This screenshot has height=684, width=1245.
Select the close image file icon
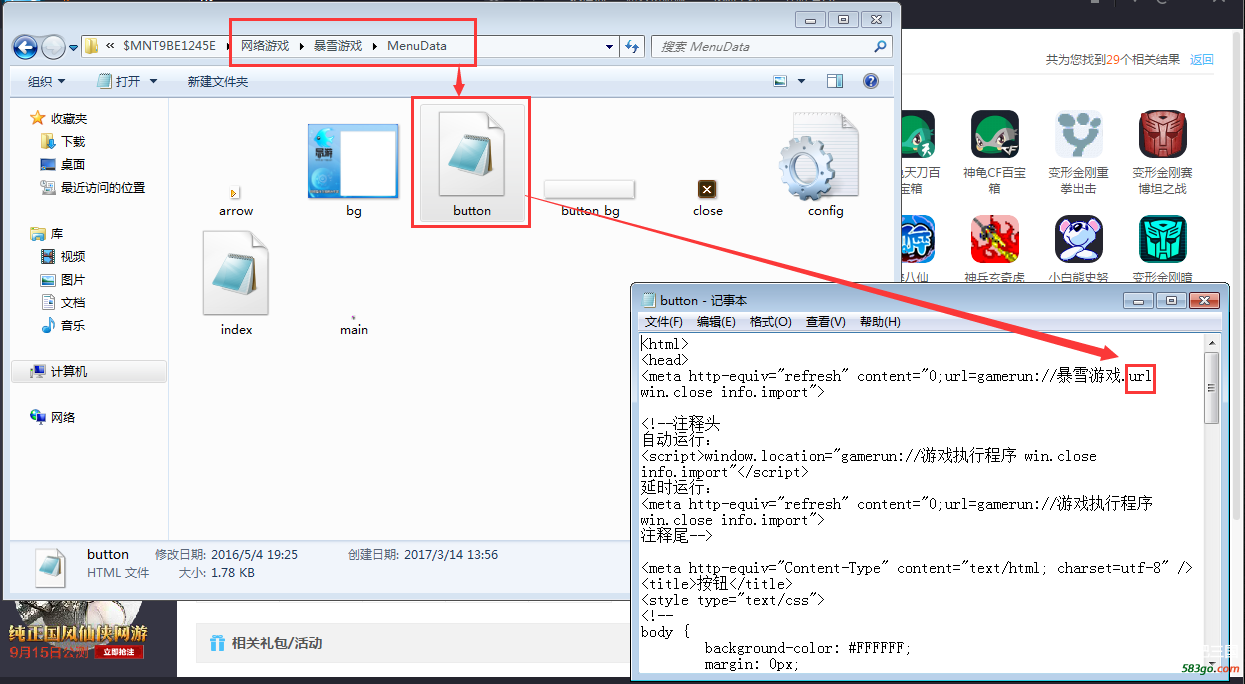pos(707,189)
